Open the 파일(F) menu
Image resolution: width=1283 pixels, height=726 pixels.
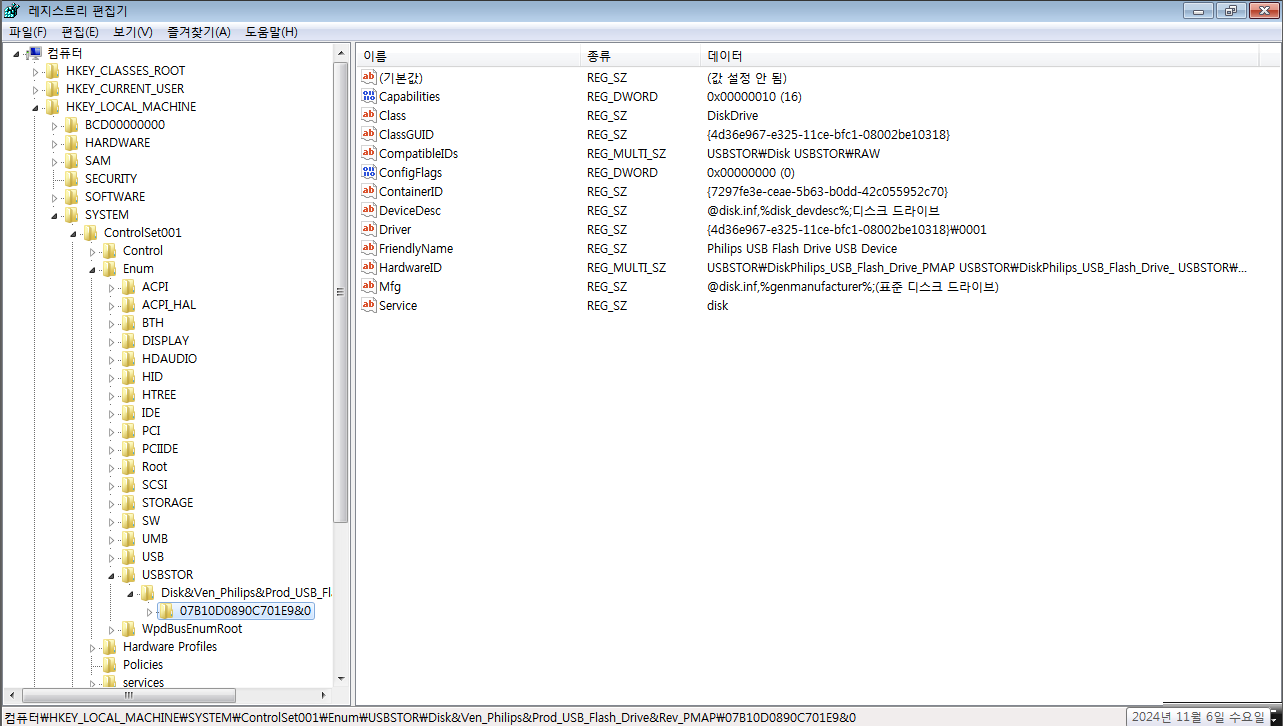click(28, 32)
